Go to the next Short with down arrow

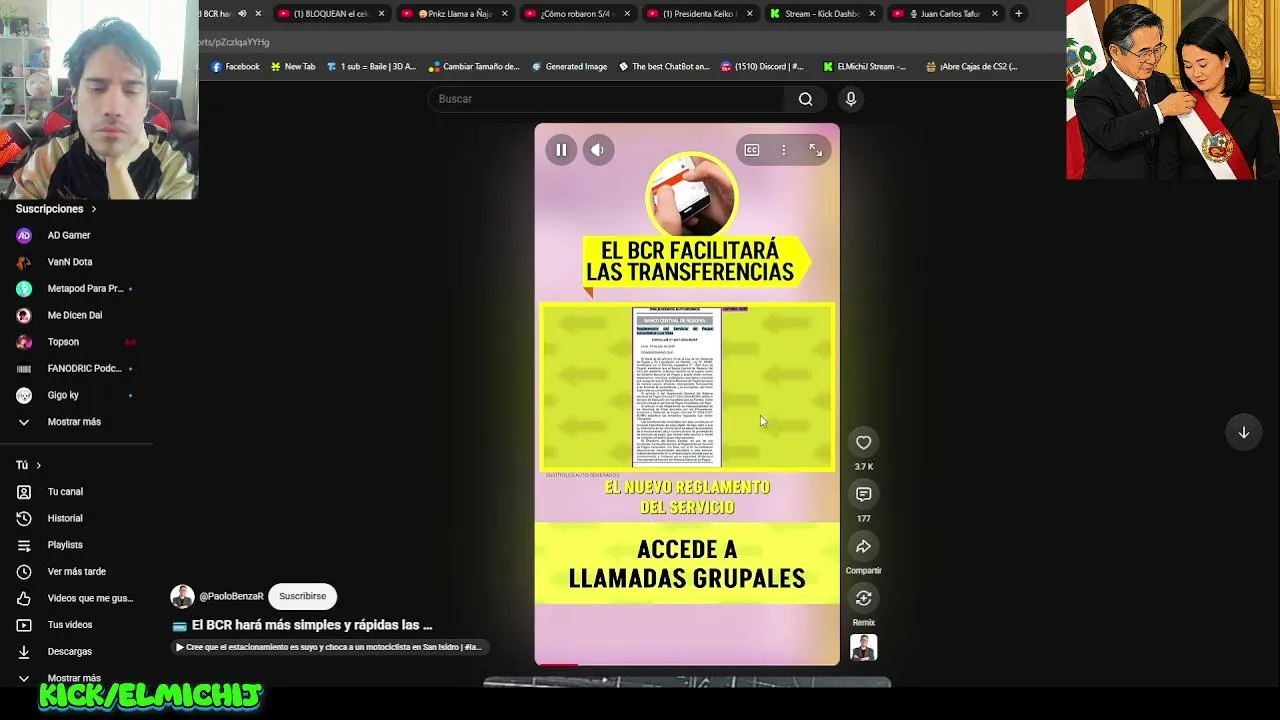[x=1244, y=432]
